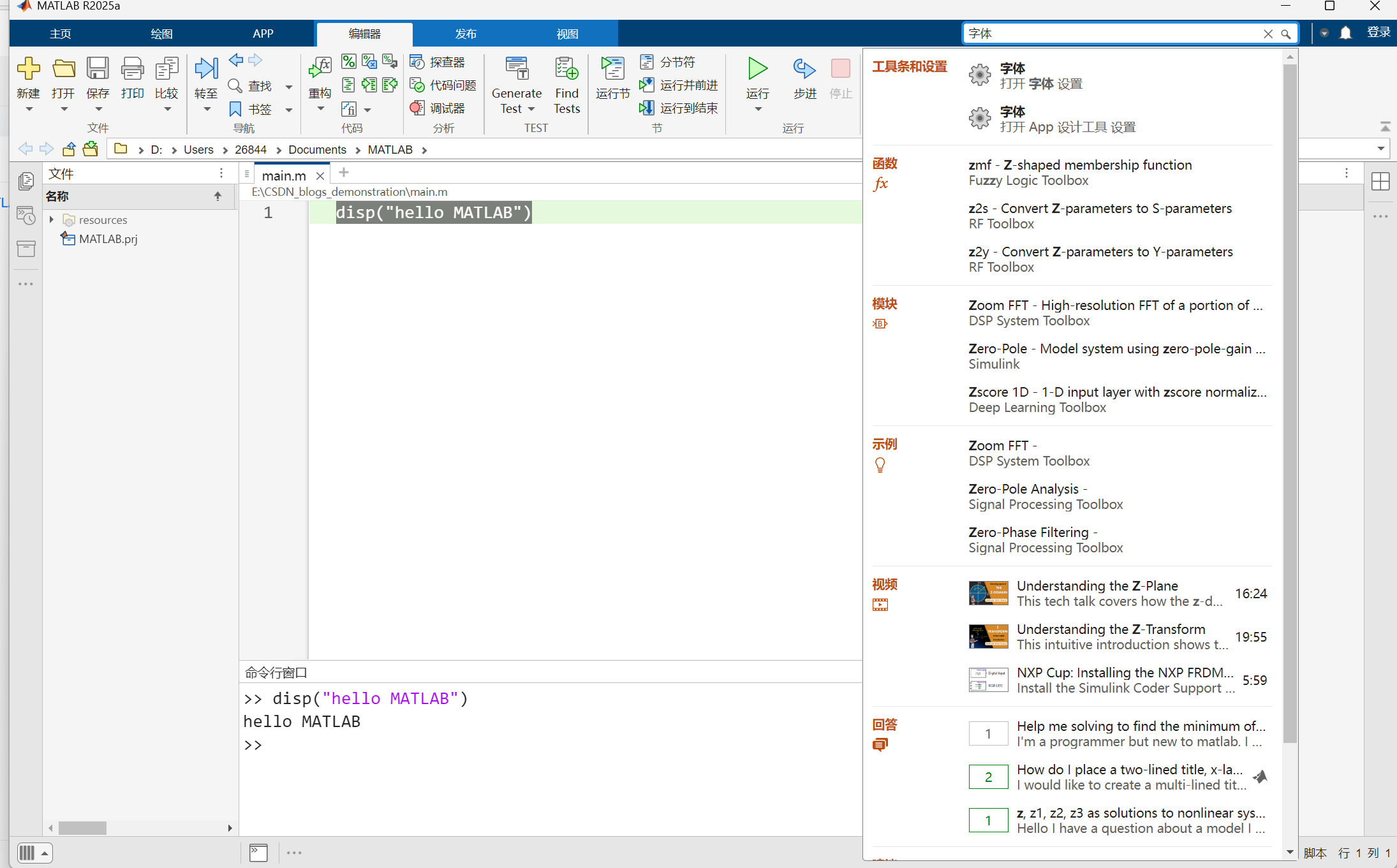This screenshot has height=868, width=1397.
Task: Click the Step (步进) icon
Action: (804, 69)
